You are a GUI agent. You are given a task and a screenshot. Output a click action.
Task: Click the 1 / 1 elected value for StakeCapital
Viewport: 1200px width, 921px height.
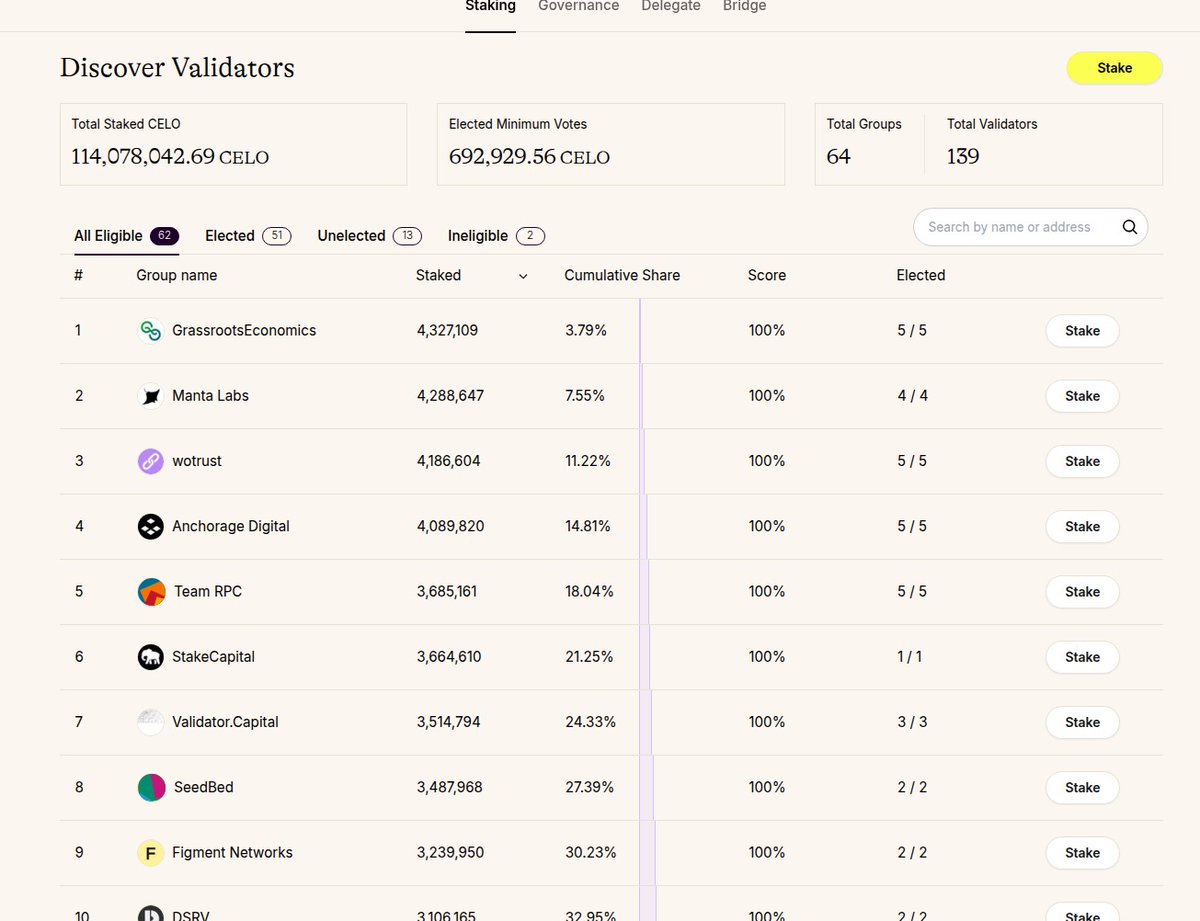(910, 657)
